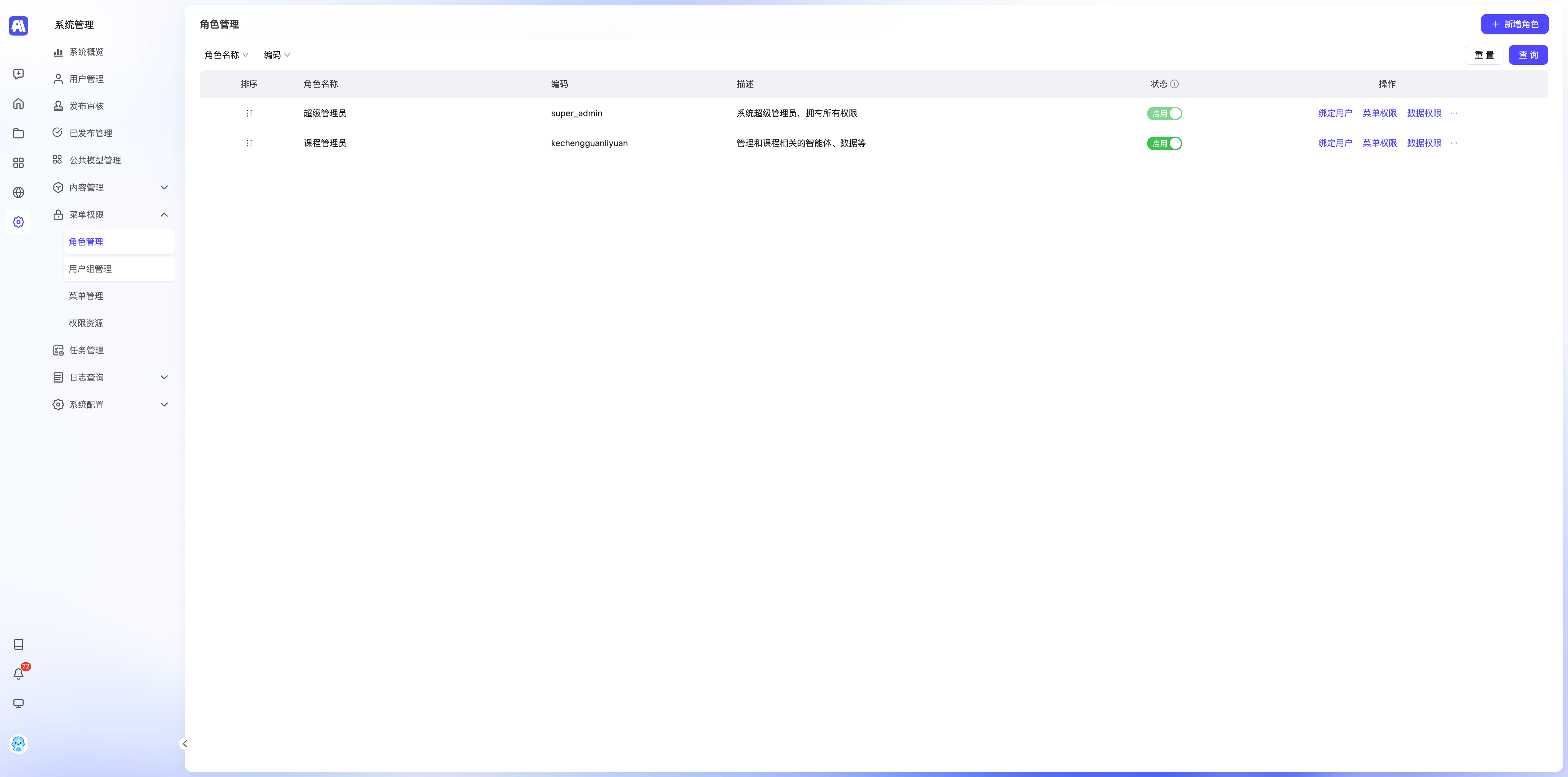The height and width of the screenshot is (777, 1568).
Task: Click the status info icon in header
Action: 1174,84
